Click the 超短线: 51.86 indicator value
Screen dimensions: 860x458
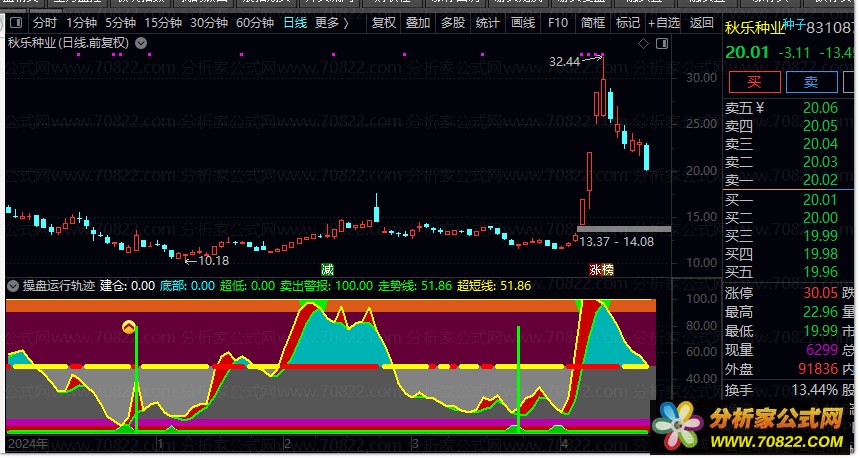click(494, 286)
